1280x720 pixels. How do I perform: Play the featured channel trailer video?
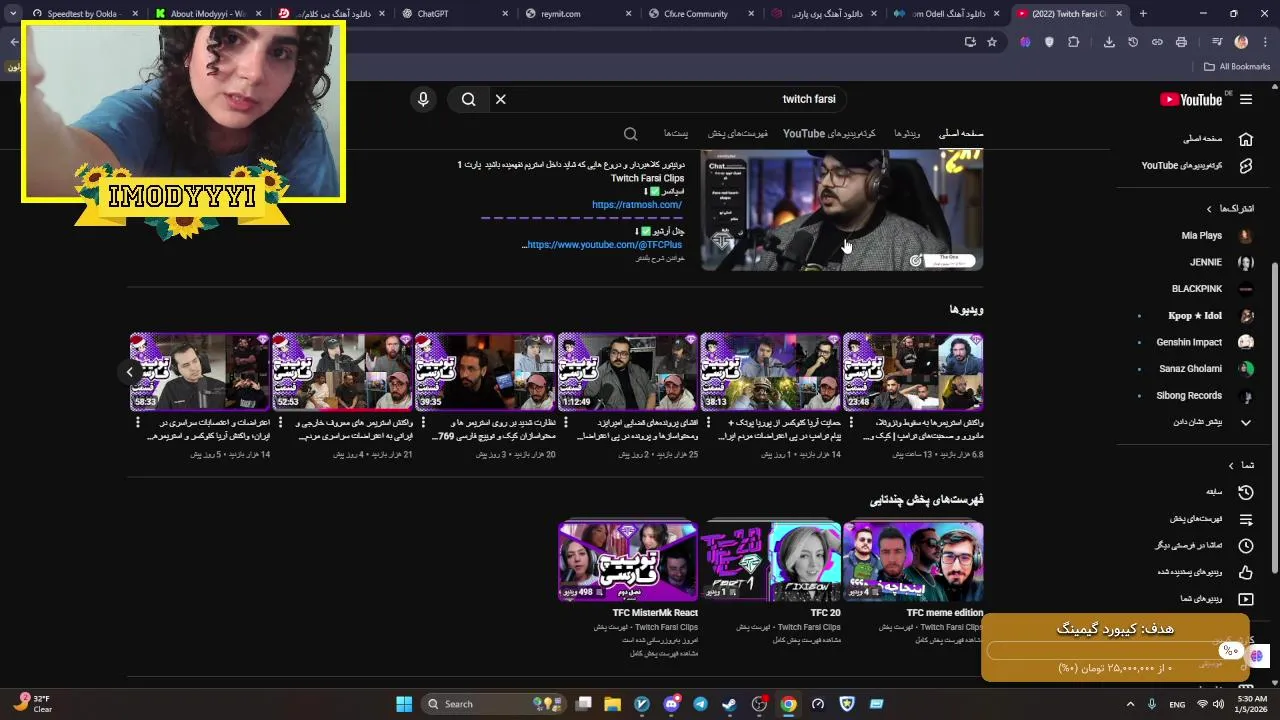click(x=842, y=210)
